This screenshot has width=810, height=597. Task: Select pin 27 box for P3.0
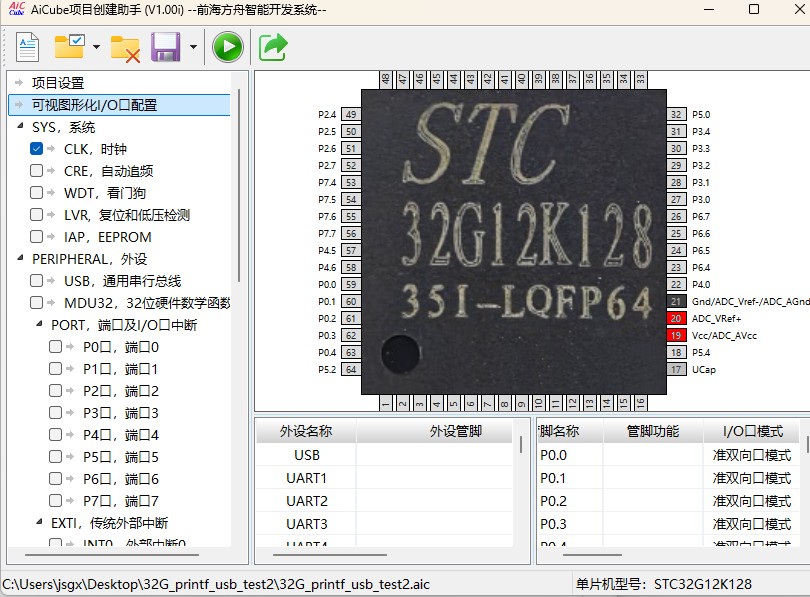676,199
